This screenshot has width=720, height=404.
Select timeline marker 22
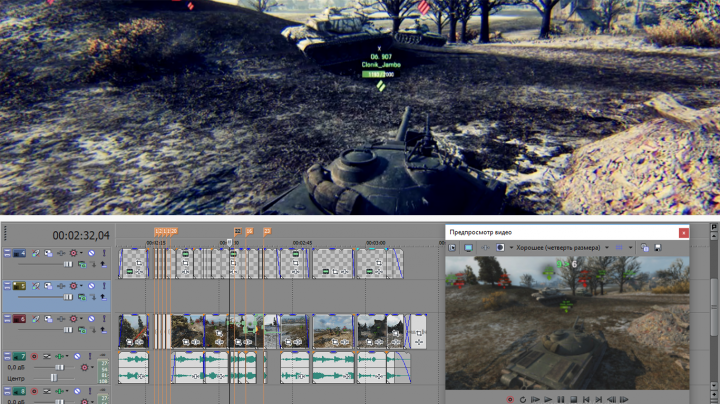tap(237, 231)
